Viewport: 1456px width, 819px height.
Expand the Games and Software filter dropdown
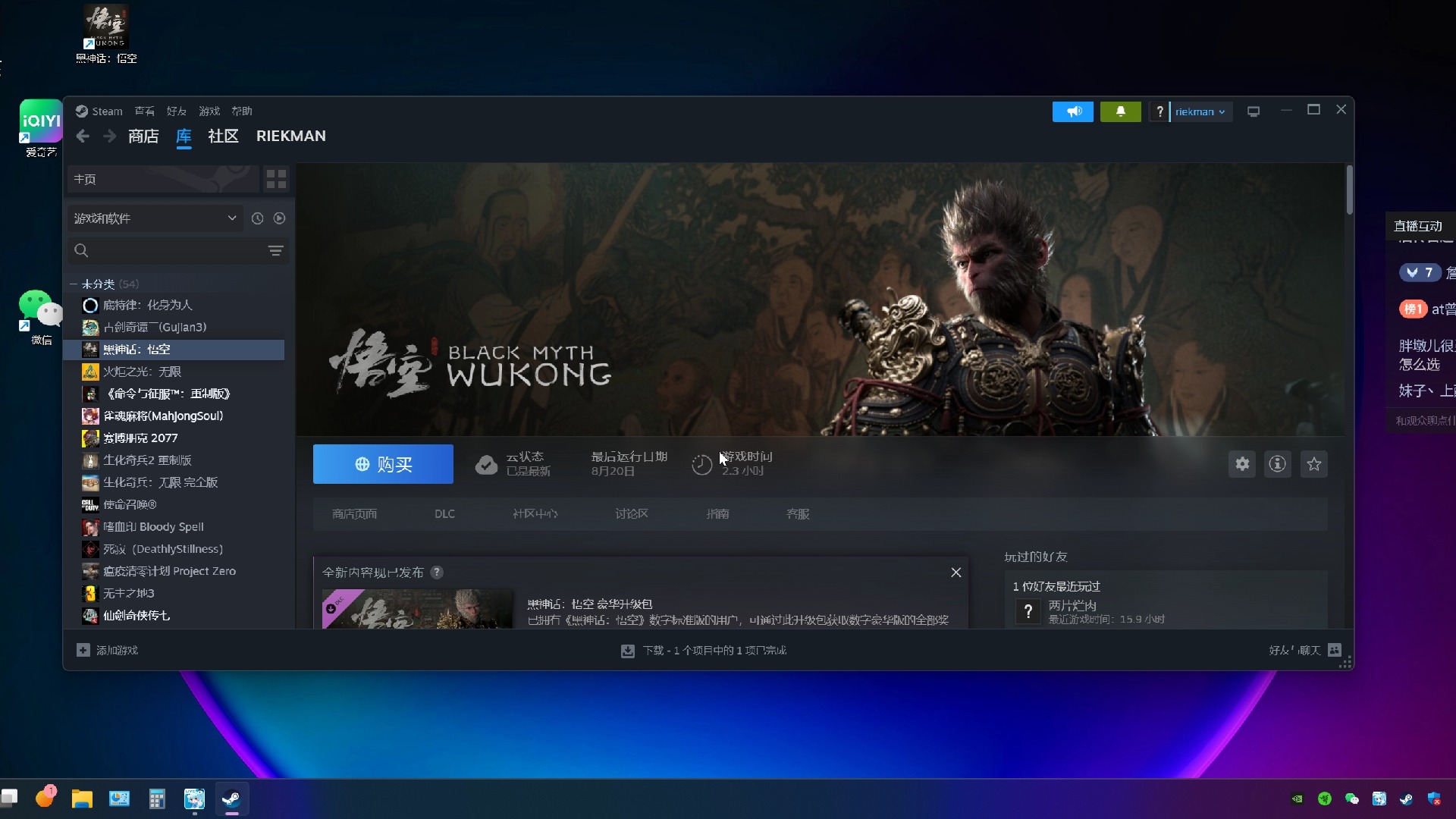click(x=155, y=218)
